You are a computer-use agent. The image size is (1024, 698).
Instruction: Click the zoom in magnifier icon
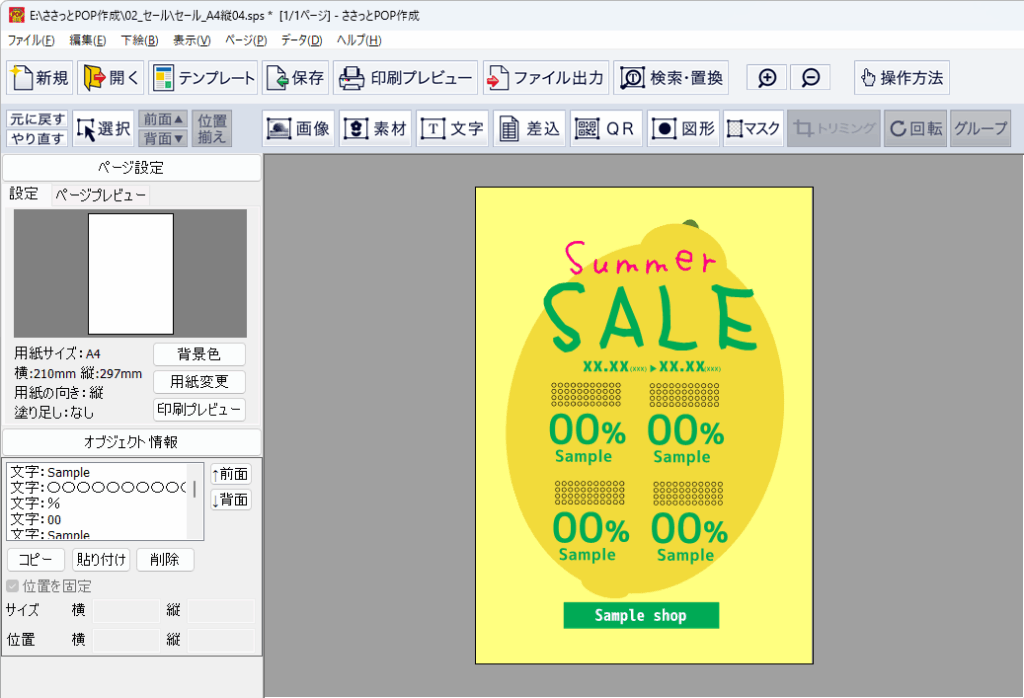(767, 78)
